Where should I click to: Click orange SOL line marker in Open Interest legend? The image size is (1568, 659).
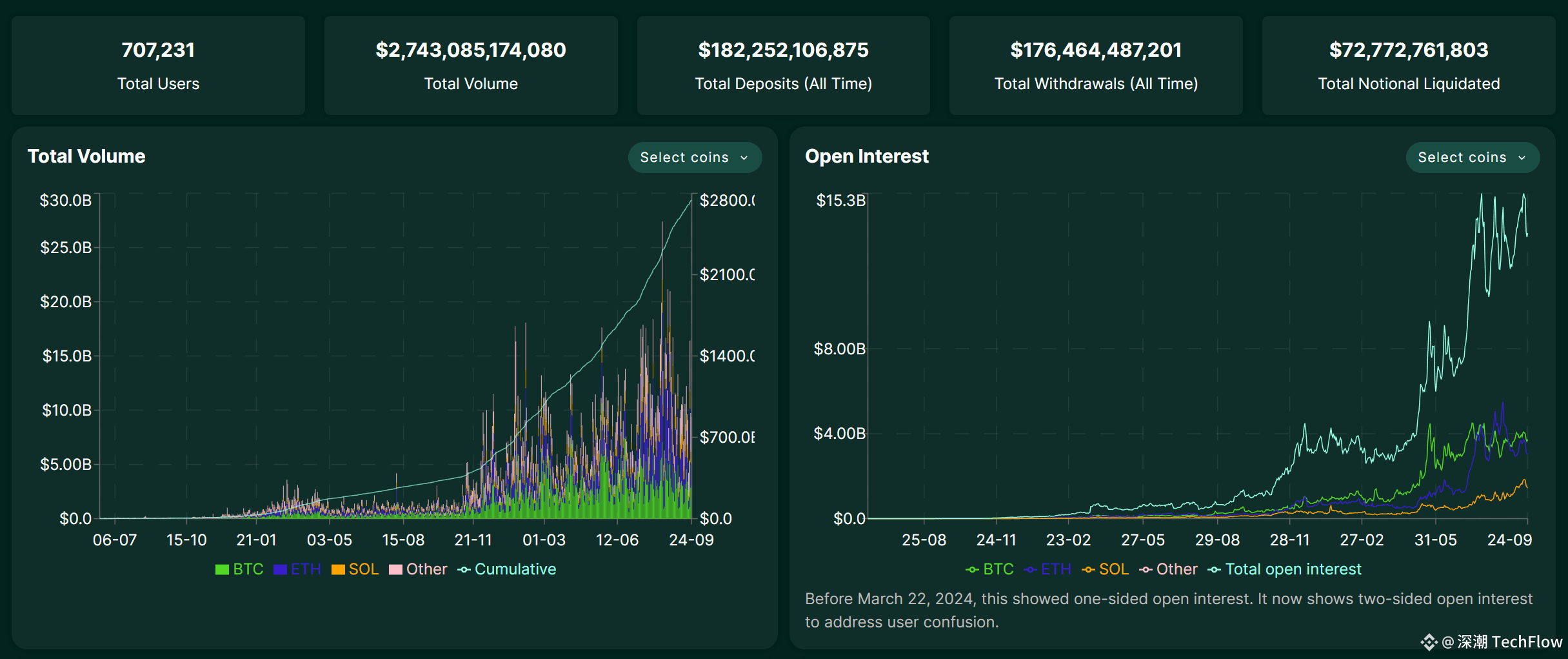tap(1088, 569)
